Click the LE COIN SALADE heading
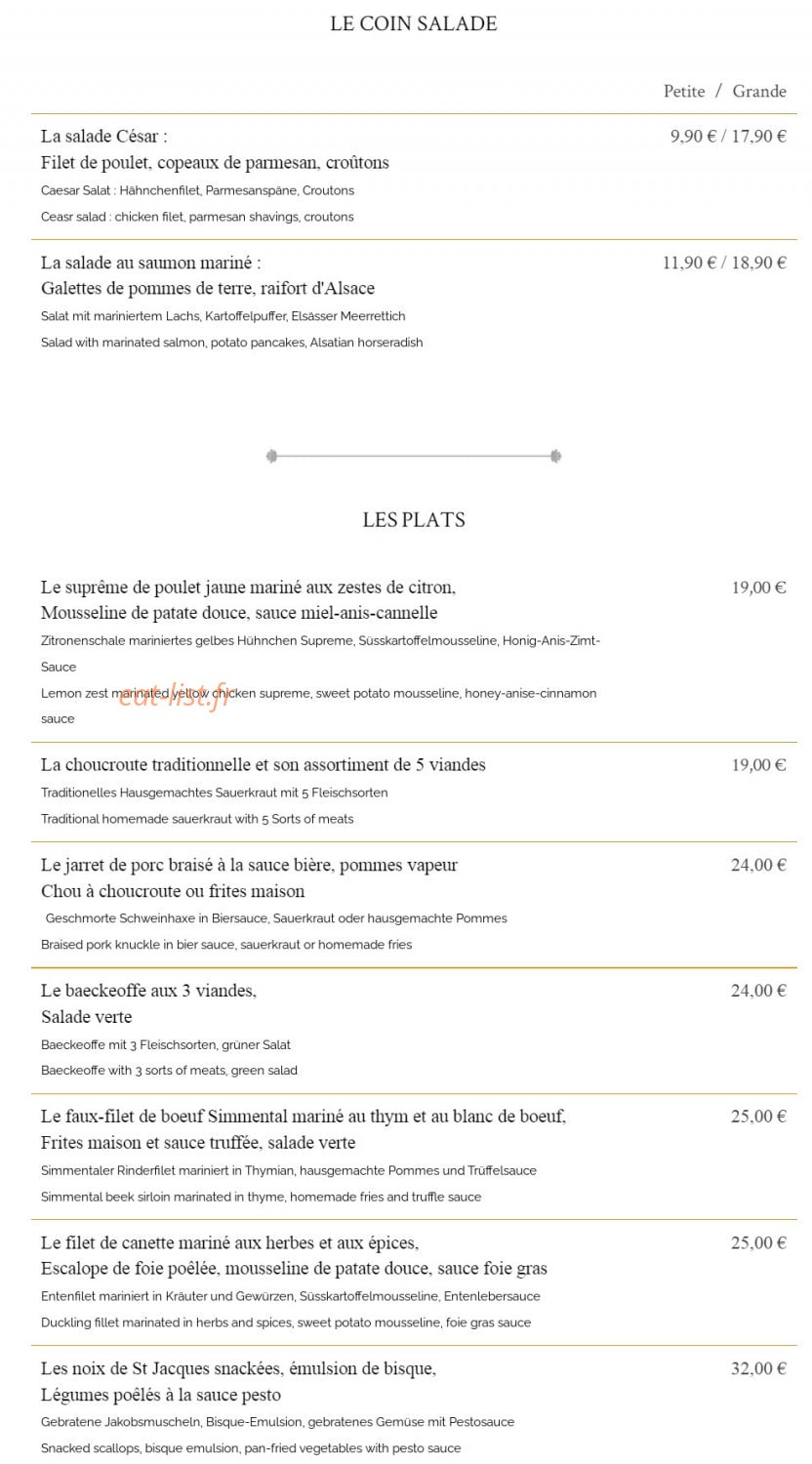Image resolution: width=812 pixels, height=1464 pixels. pos(414,24)
